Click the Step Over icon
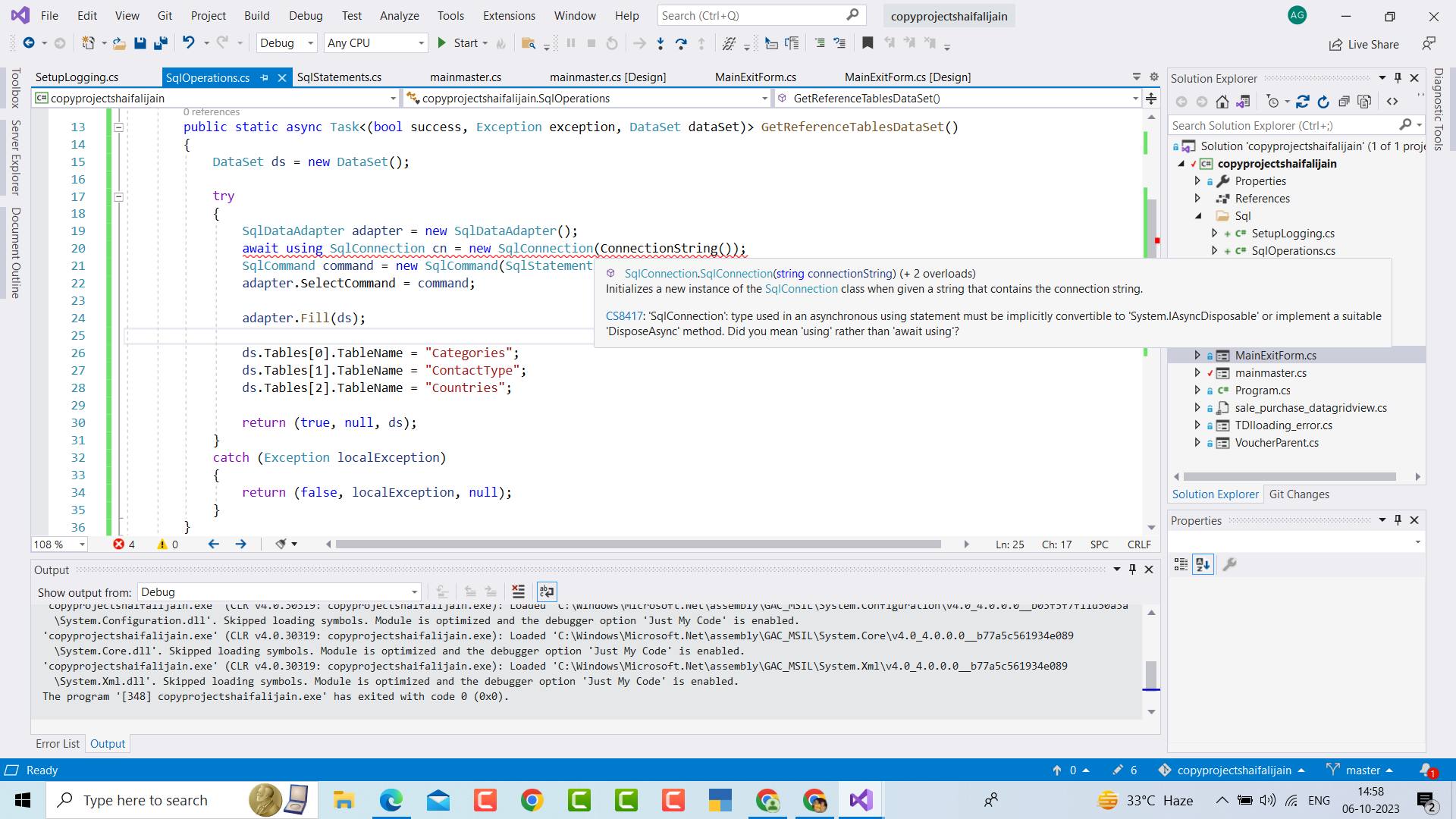The height and width of the screenshot is (819, 1456). pos(681,43)
